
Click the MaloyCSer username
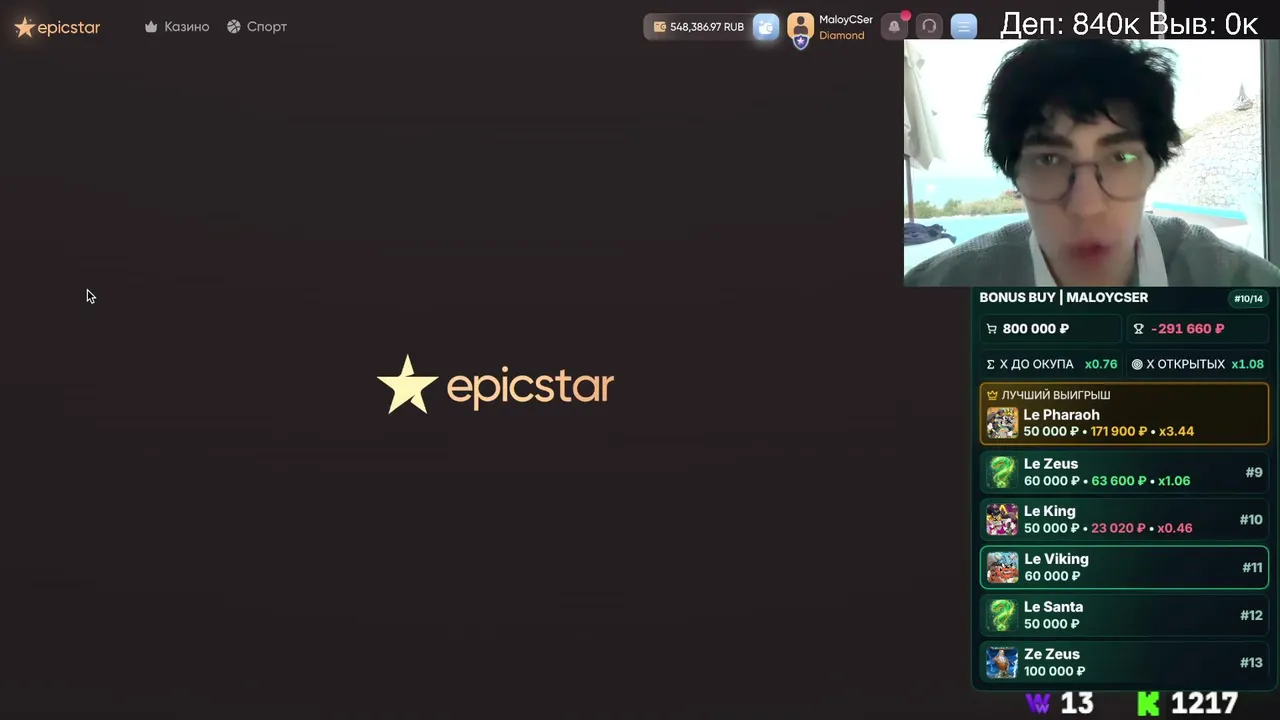point(846,20)
